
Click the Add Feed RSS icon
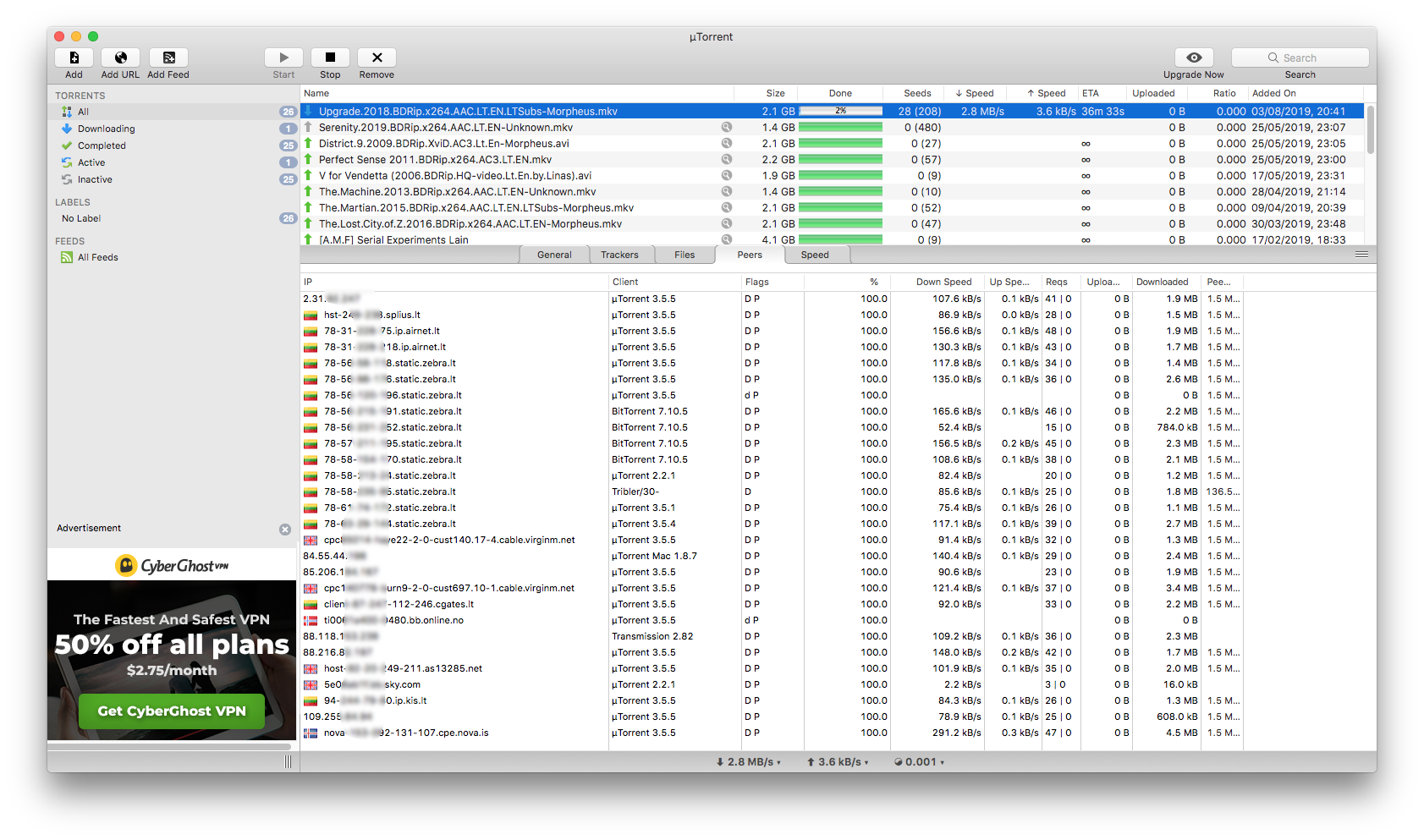pos(168,58)
